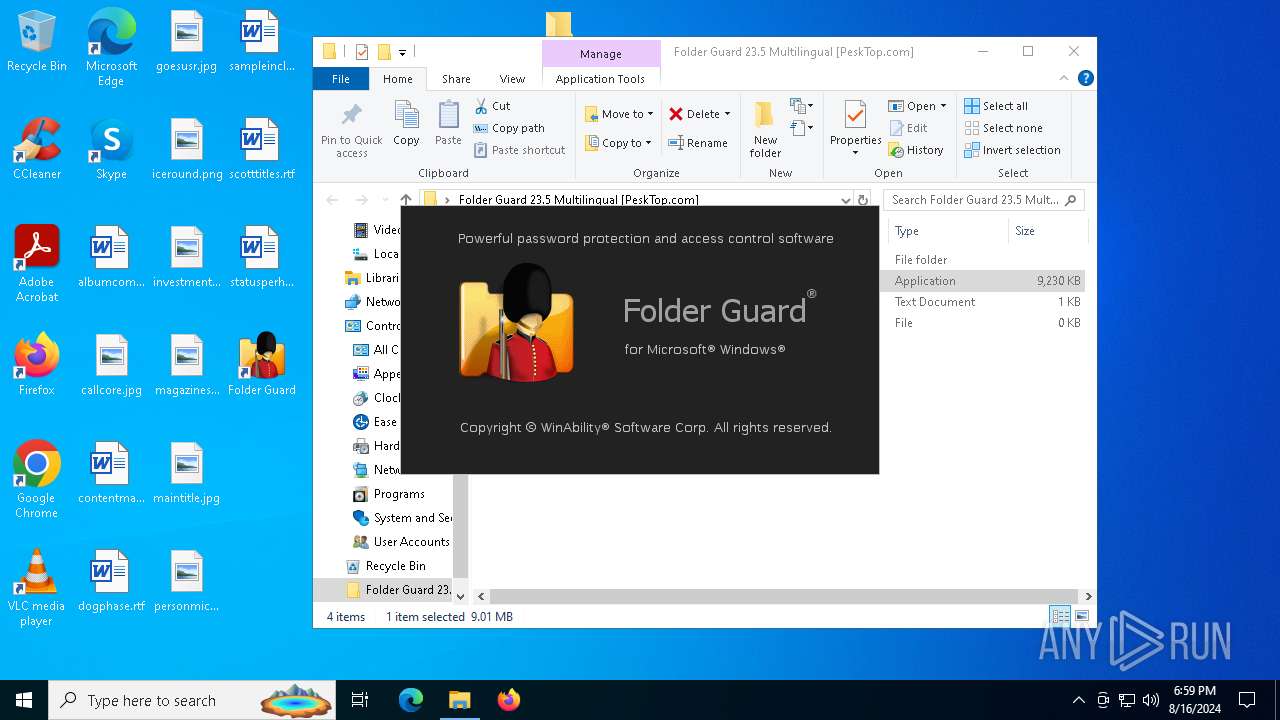Expand address bar history dropdown

click(845, 200)
